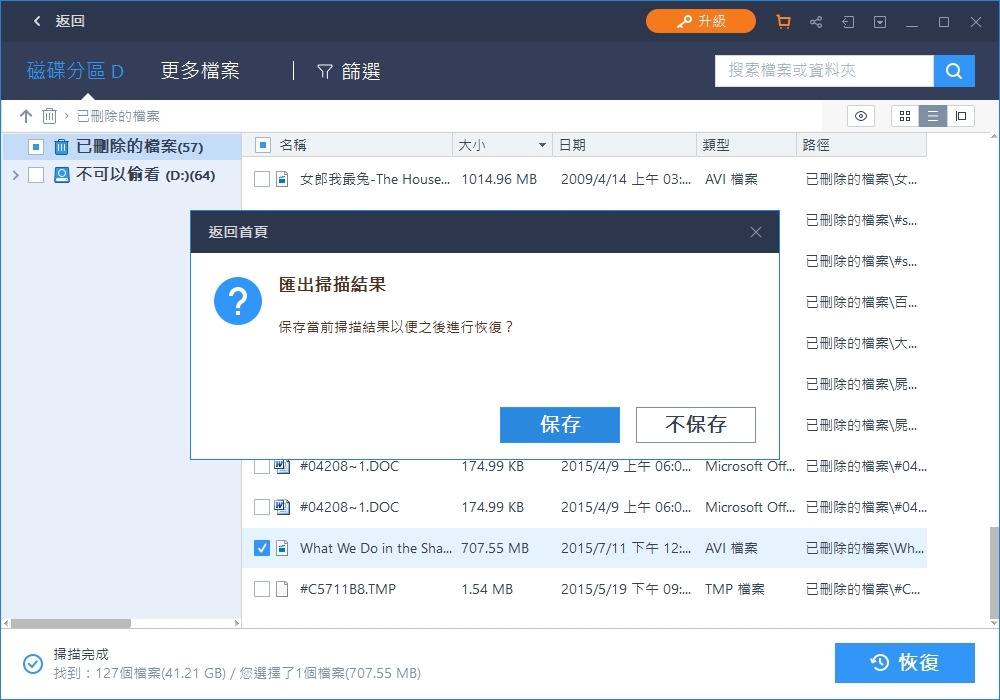Image resolution: width=1000 pixels, height=700 pixels.
Task: Click the blue search magnifier button
Action: (954, 71)
